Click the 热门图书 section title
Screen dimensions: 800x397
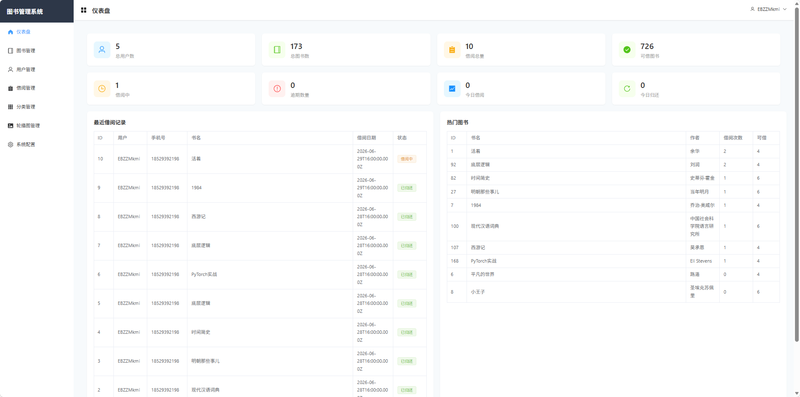click(458, 122)
